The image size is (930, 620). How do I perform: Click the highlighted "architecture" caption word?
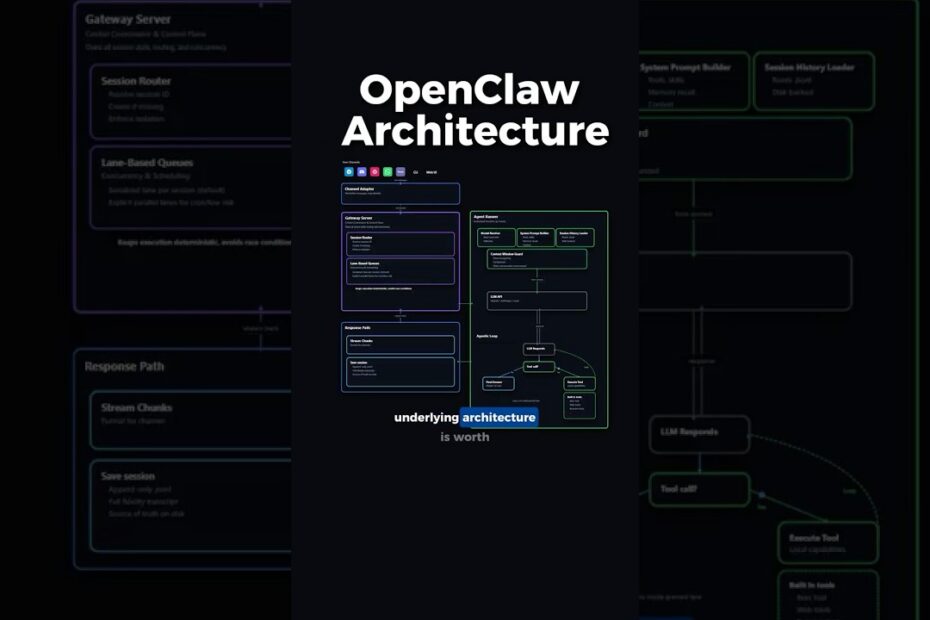[x=499, y=417]
